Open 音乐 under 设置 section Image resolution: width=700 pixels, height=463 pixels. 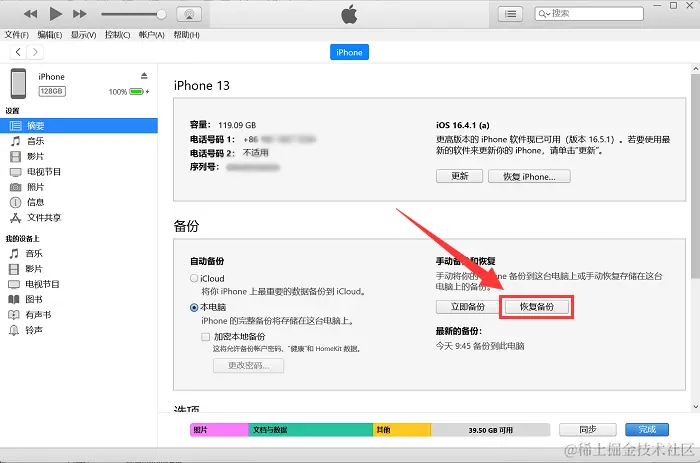79,141
